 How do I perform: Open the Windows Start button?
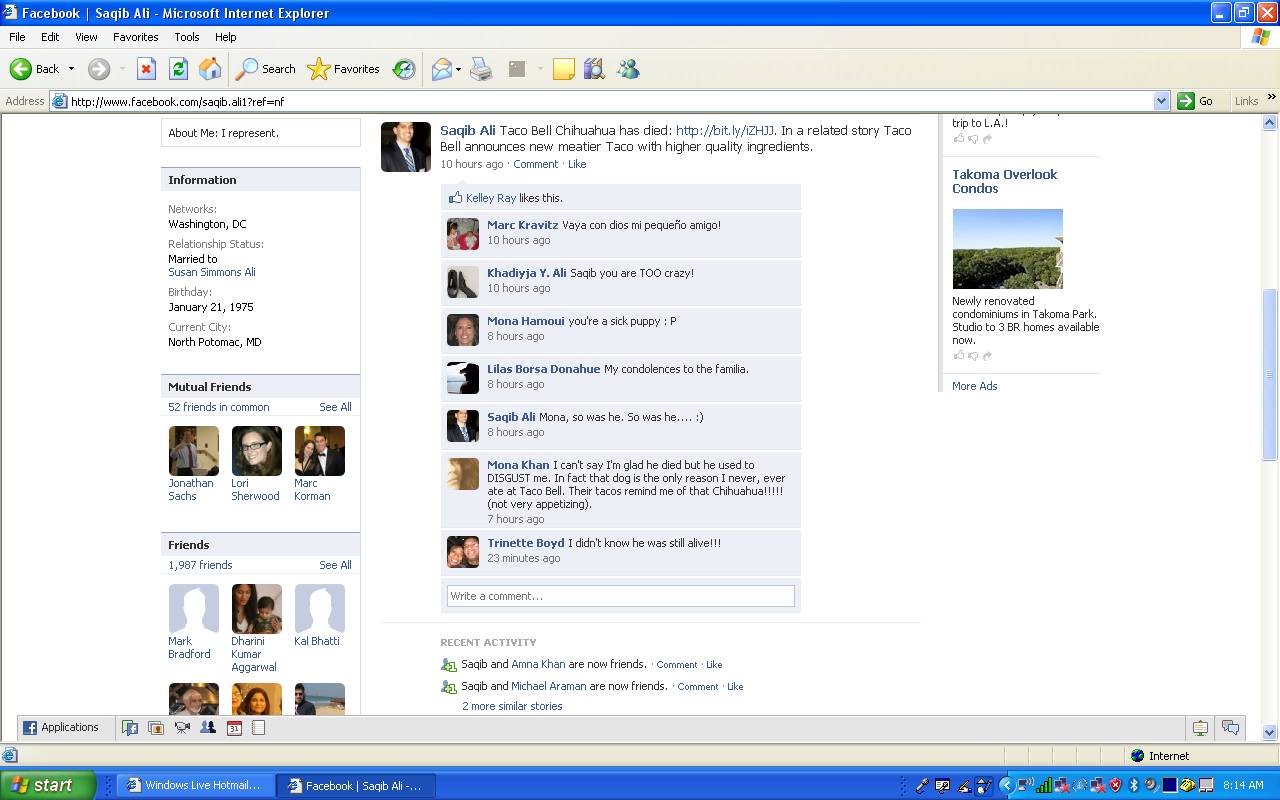[x=48, y=785]
